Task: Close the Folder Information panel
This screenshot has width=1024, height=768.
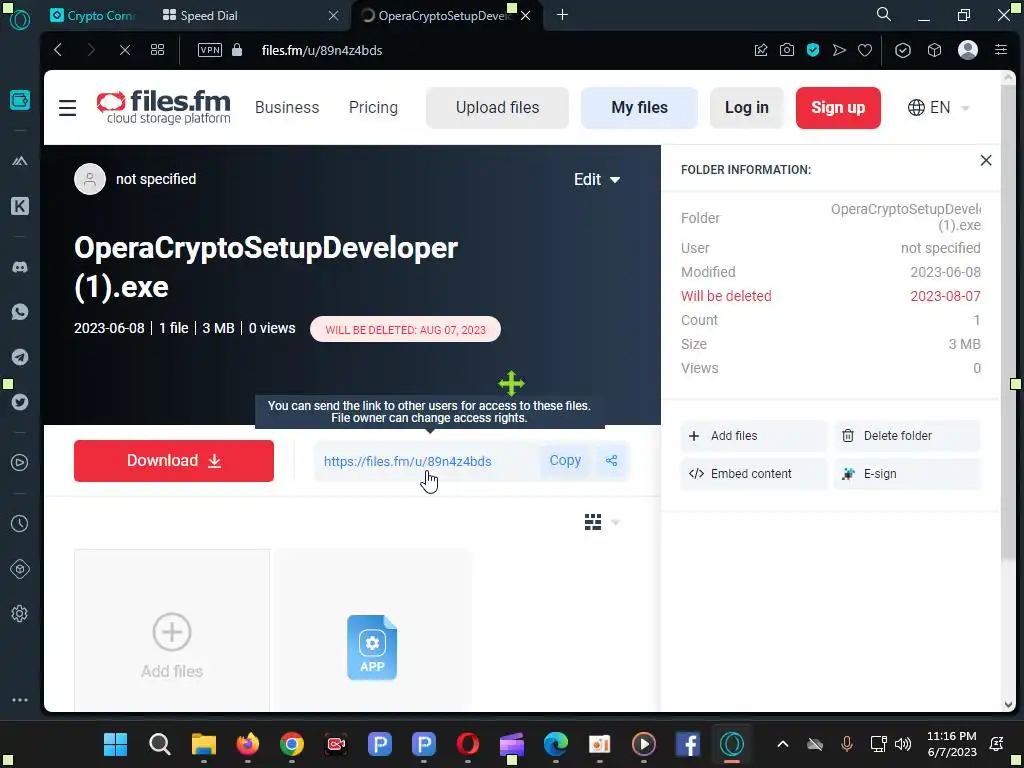Action: pyautogui.click(x=986, y=160)
